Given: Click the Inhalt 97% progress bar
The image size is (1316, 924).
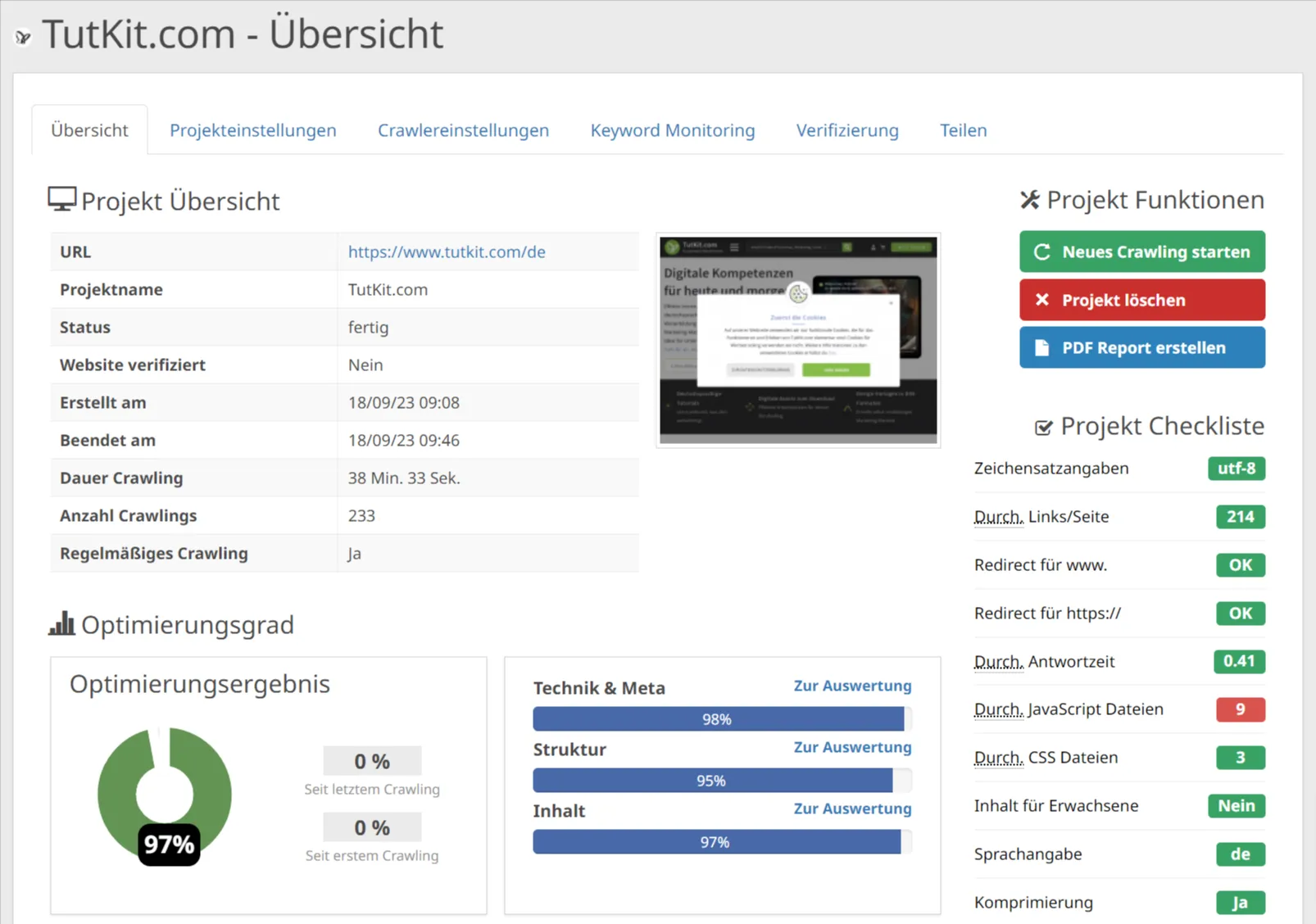Looking at the screenshot, I should 722,841.
